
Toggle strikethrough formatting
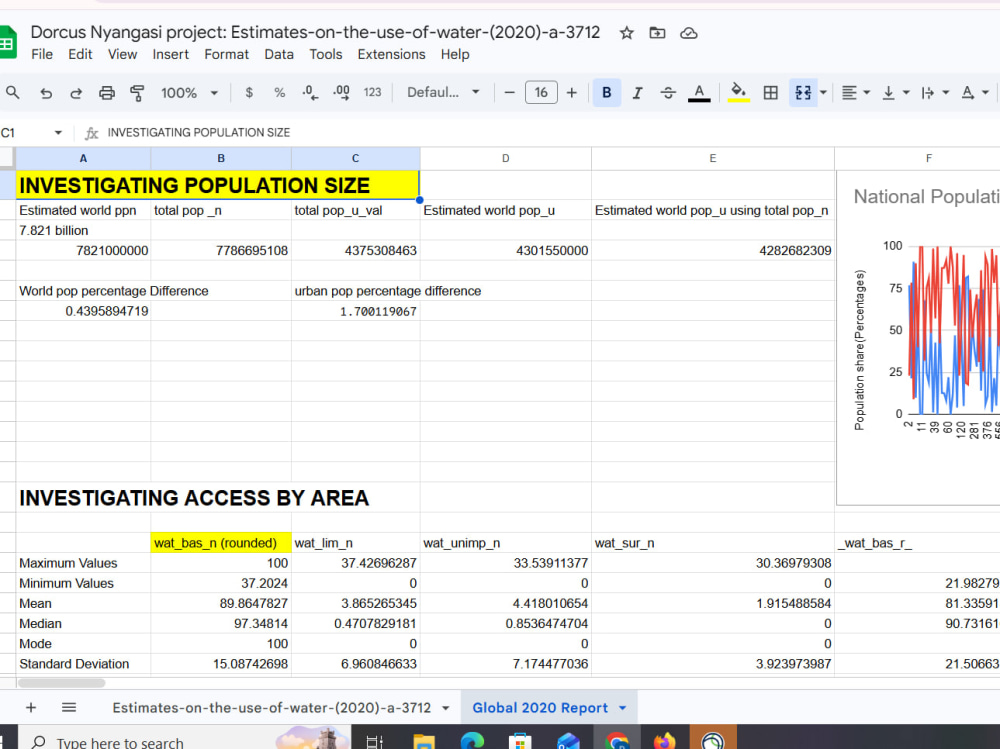[x=668, y=93]
